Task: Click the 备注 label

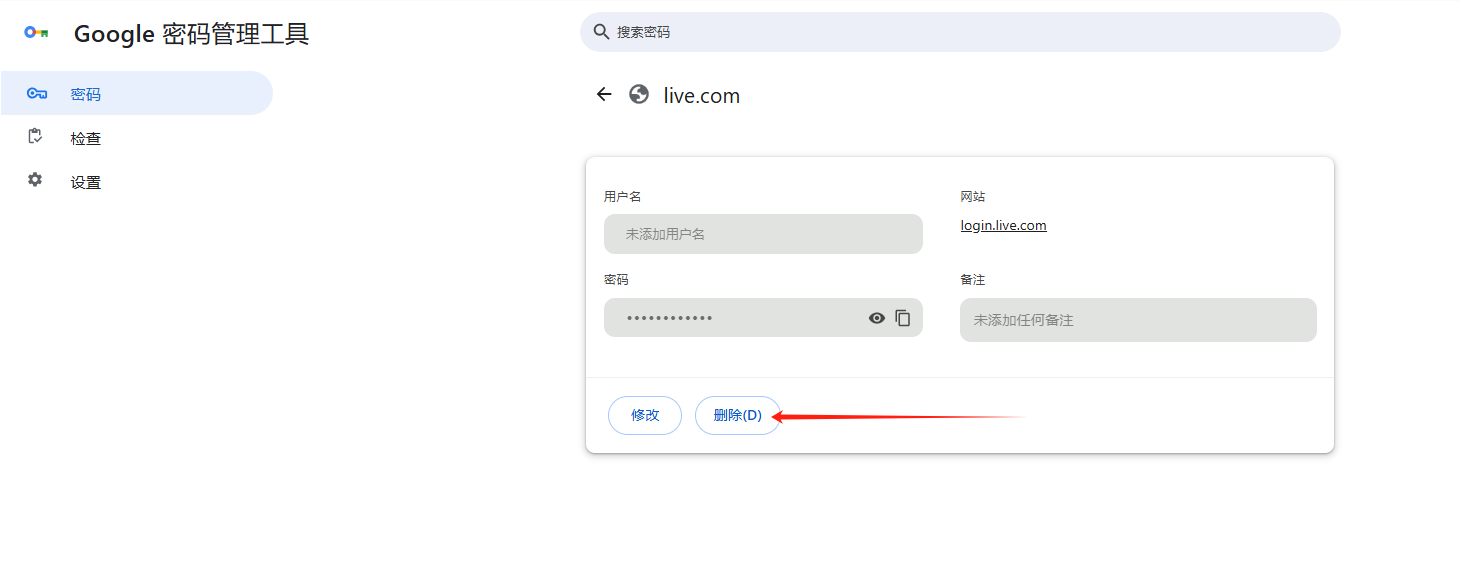Action: 972,280
